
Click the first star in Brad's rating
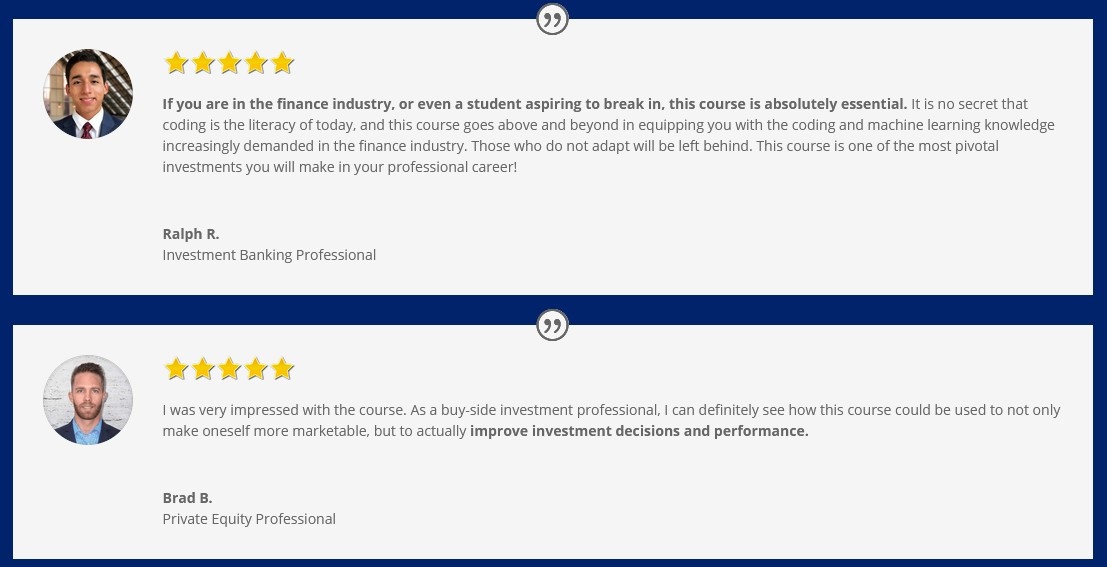[176, 369]
